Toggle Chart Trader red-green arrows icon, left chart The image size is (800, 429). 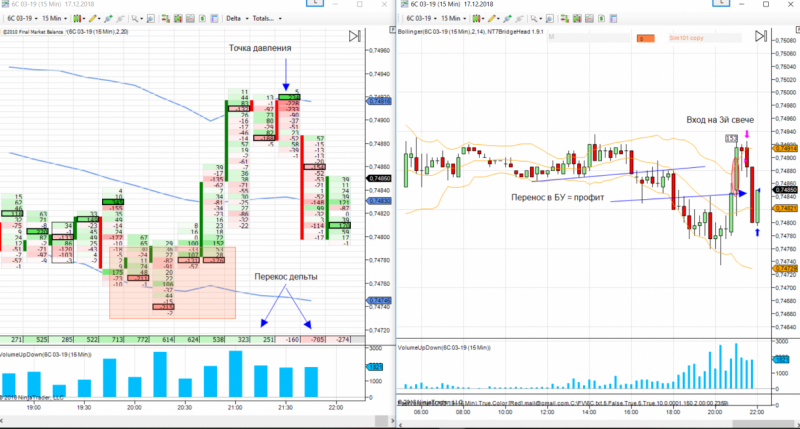166,18
